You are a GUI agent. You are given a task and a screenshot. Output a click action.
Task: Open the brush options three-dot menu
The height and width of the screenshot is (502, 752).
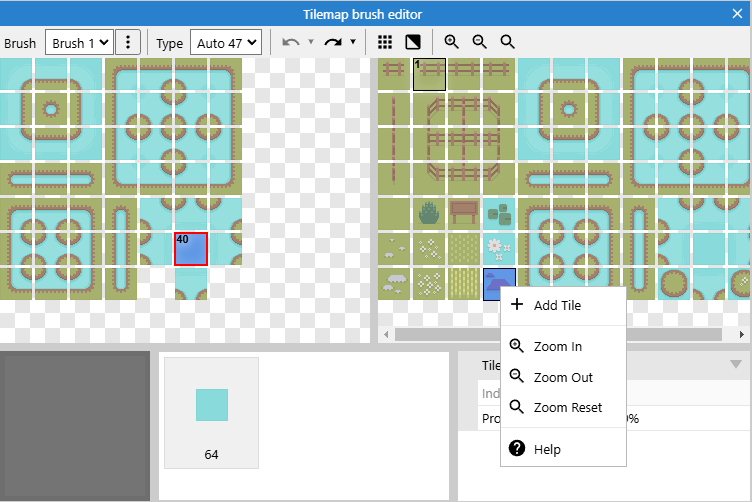127,43
